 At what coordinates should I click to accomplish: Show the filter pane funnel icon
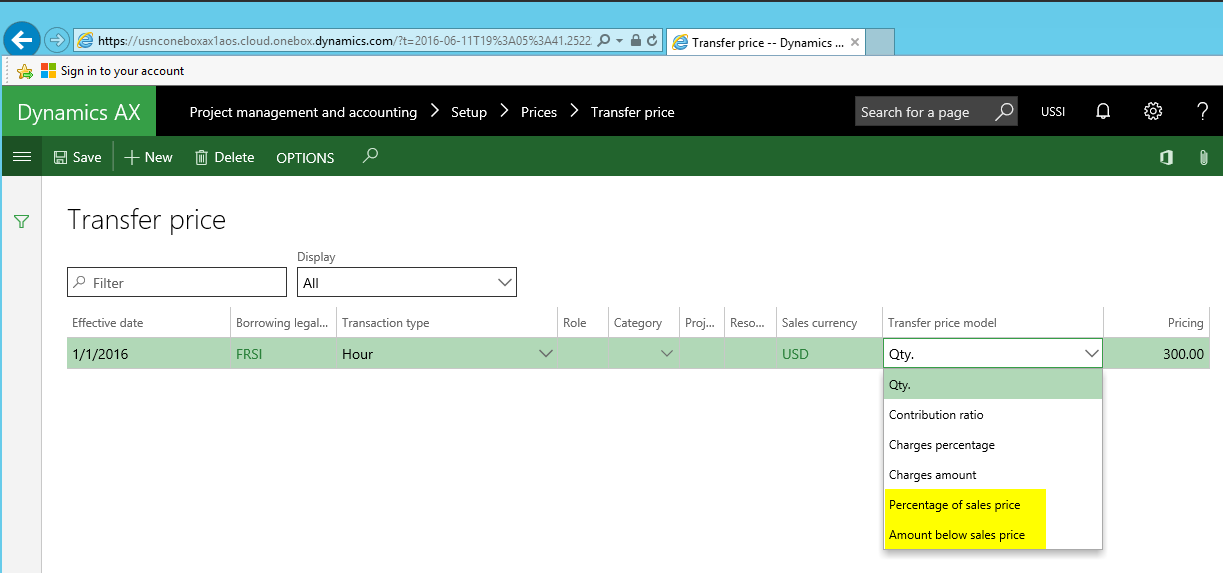(21, 222)
